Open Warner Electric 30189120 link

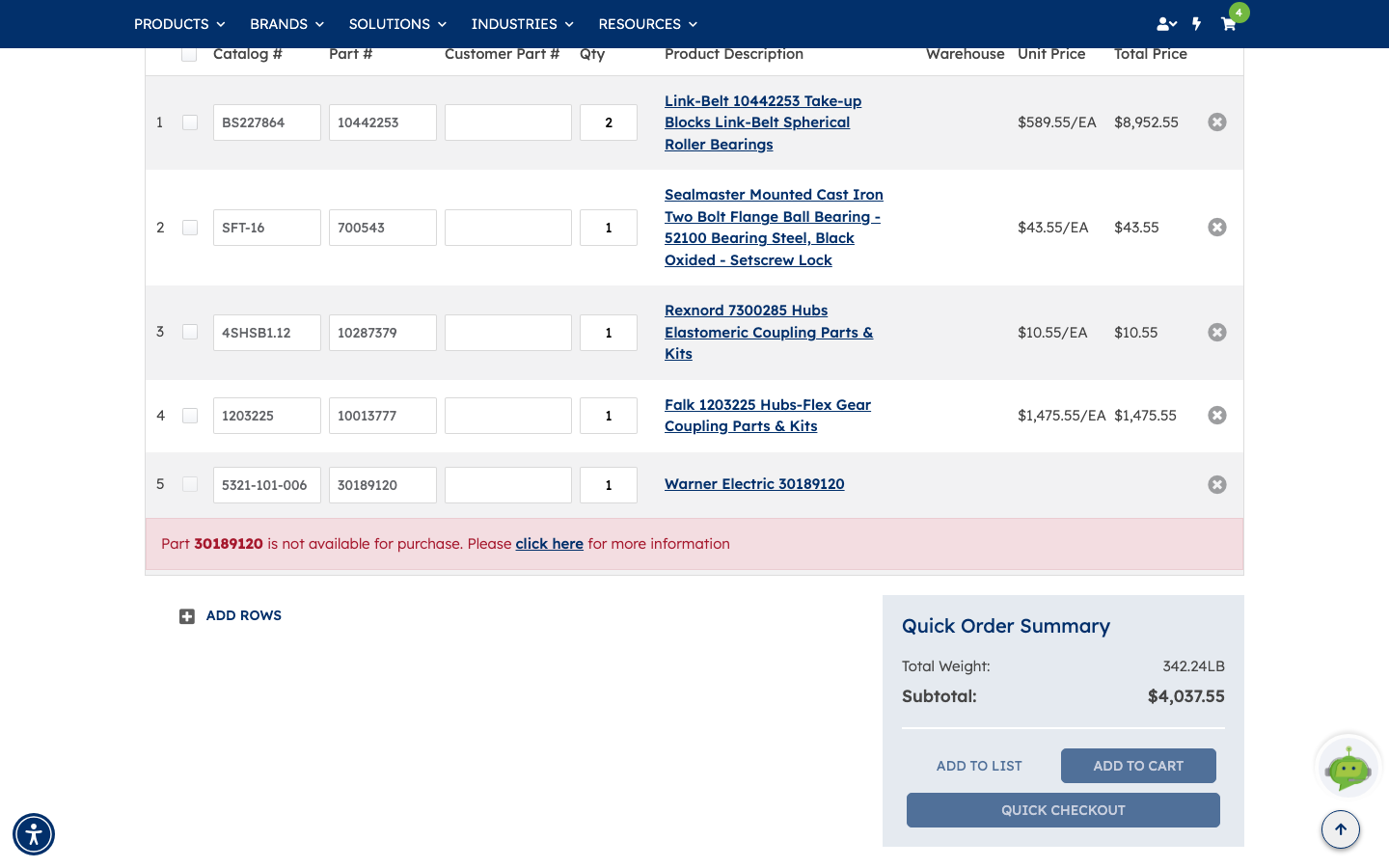(754, 484)
